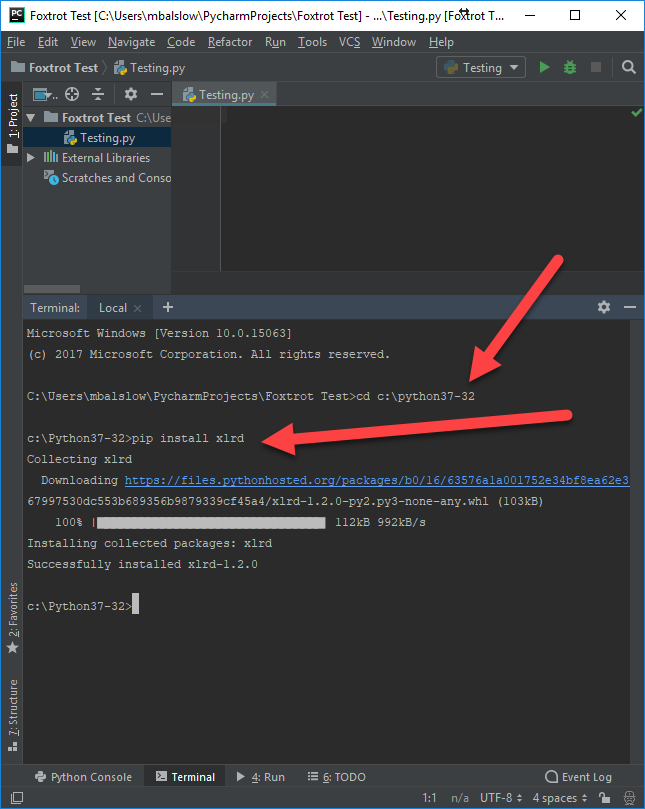Toggle tool window bars icon at bottom-left

pos(17,798)
